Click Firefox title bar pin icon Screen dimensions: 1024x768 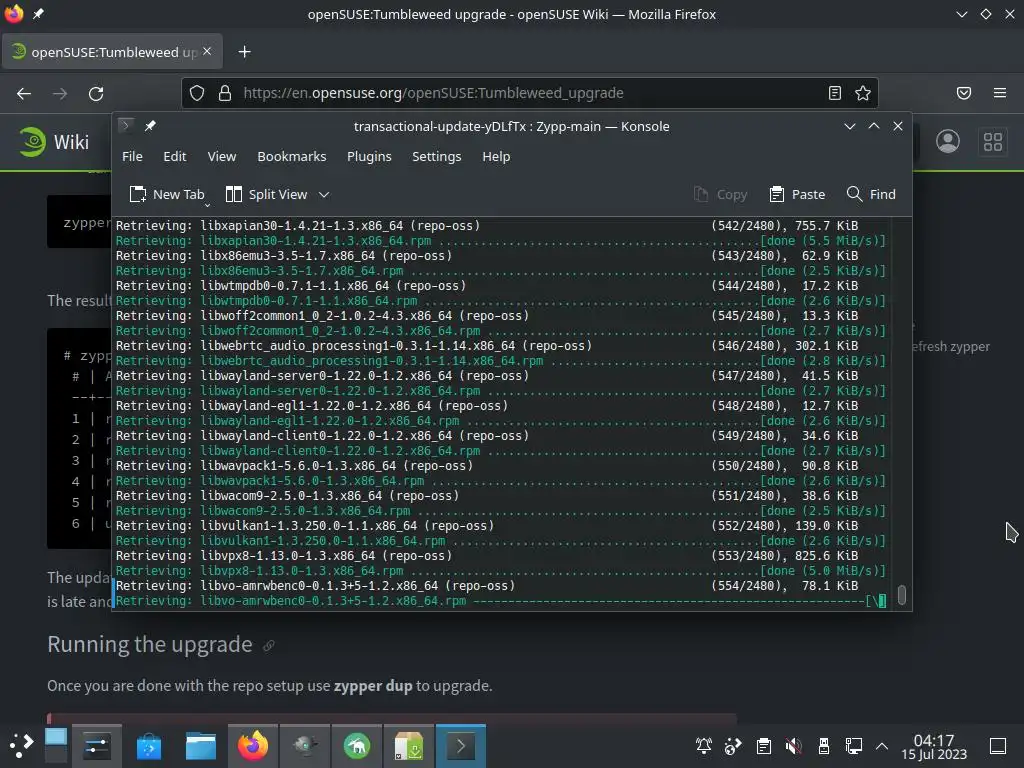[x=38, y=14]
